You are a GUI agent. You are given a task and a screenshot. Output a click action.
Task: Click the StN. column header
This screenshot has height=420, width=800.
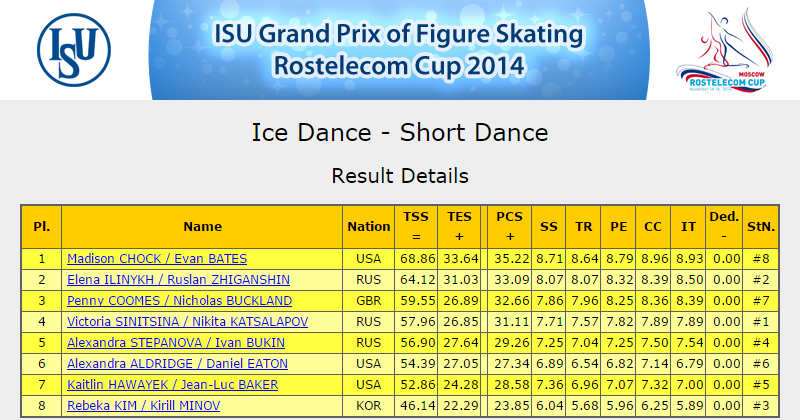tap(761, 227)
